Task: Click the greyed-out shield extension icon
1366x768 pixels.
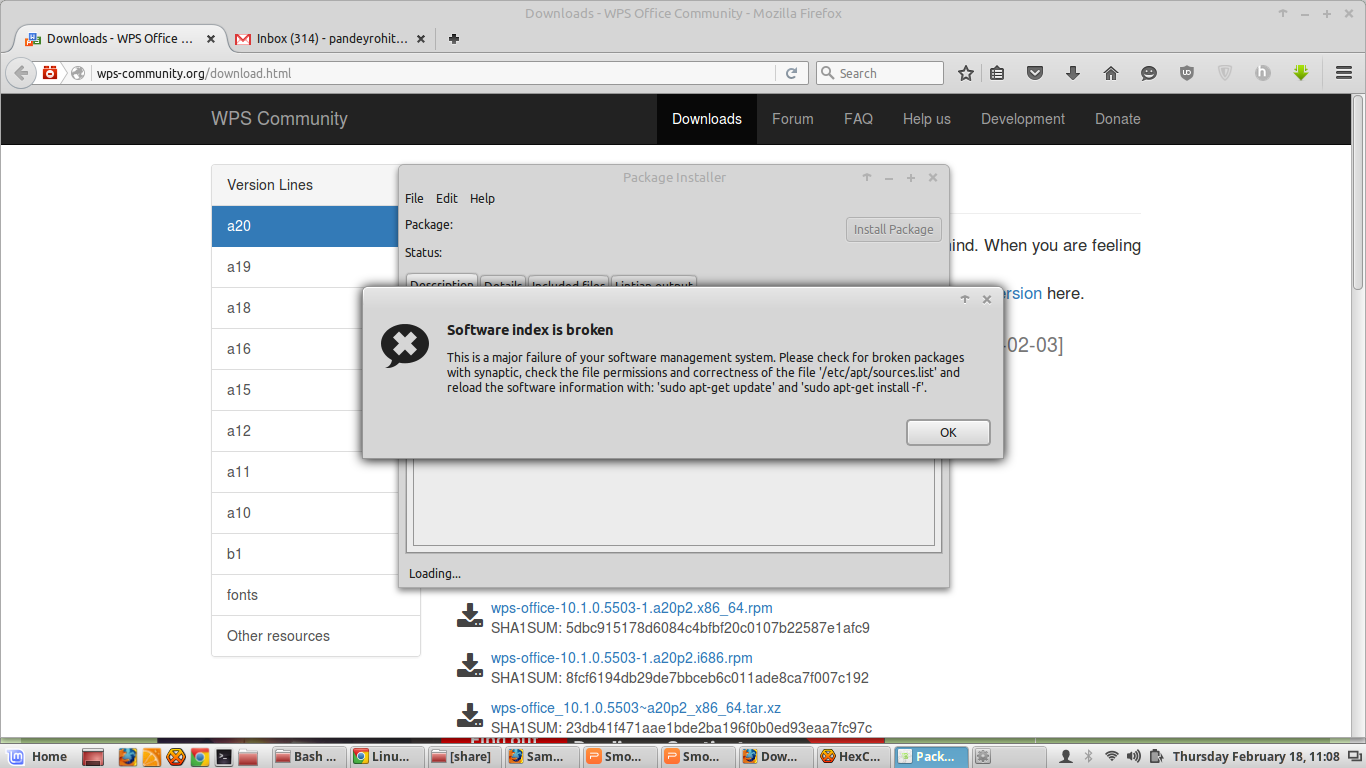Action: 1225,73
